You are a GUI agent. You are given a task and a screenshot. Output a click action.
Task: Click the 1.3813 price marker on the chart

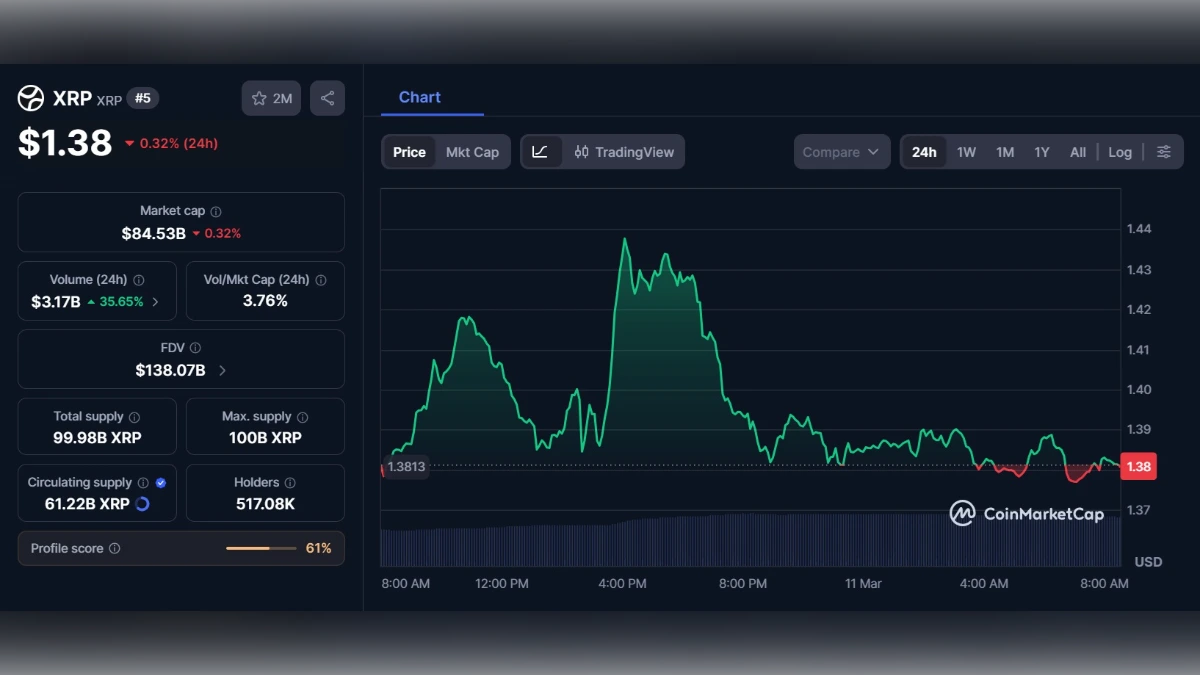pyautogui.click(x=405, y=466)
